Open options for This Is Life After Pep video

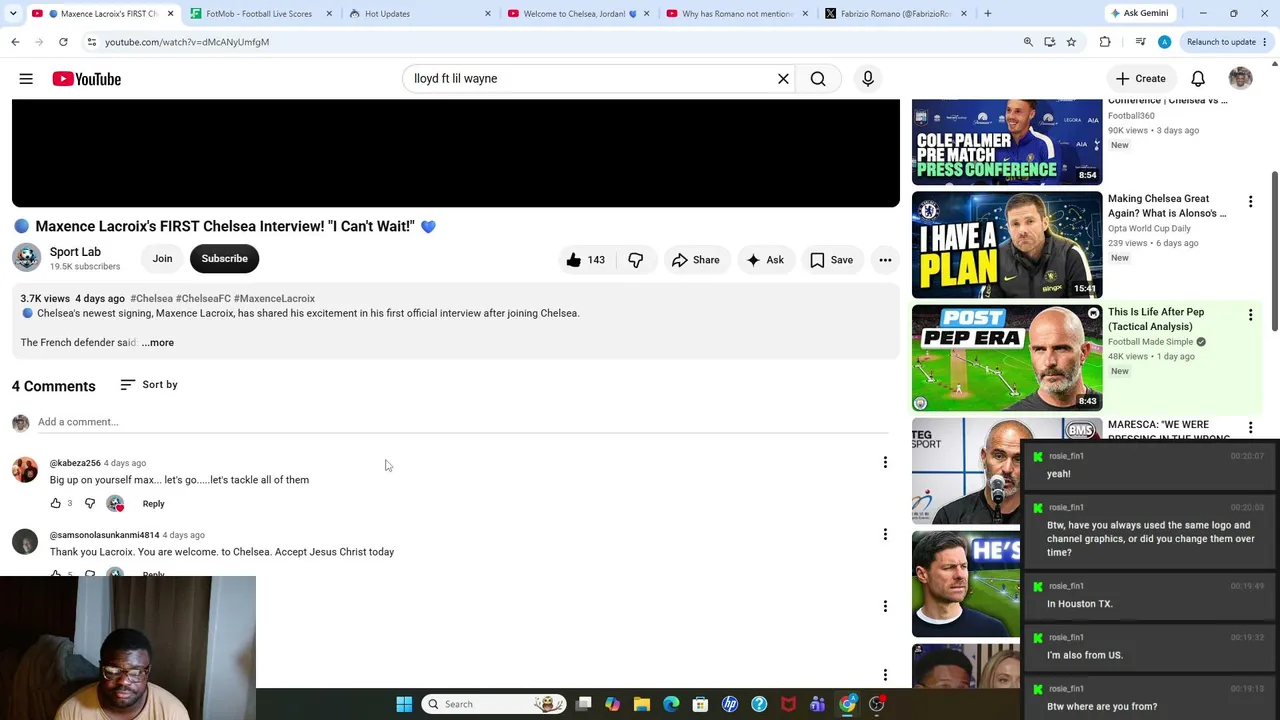[x=1250, y=315]
